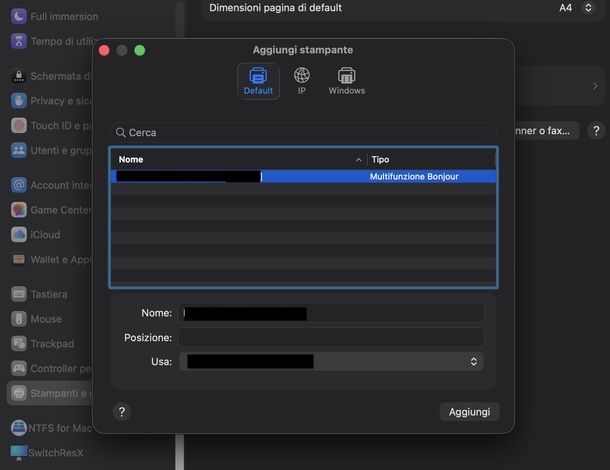Open Touch ID e password settings
Screen dimensions: 610x470
(x=51, y=125)
